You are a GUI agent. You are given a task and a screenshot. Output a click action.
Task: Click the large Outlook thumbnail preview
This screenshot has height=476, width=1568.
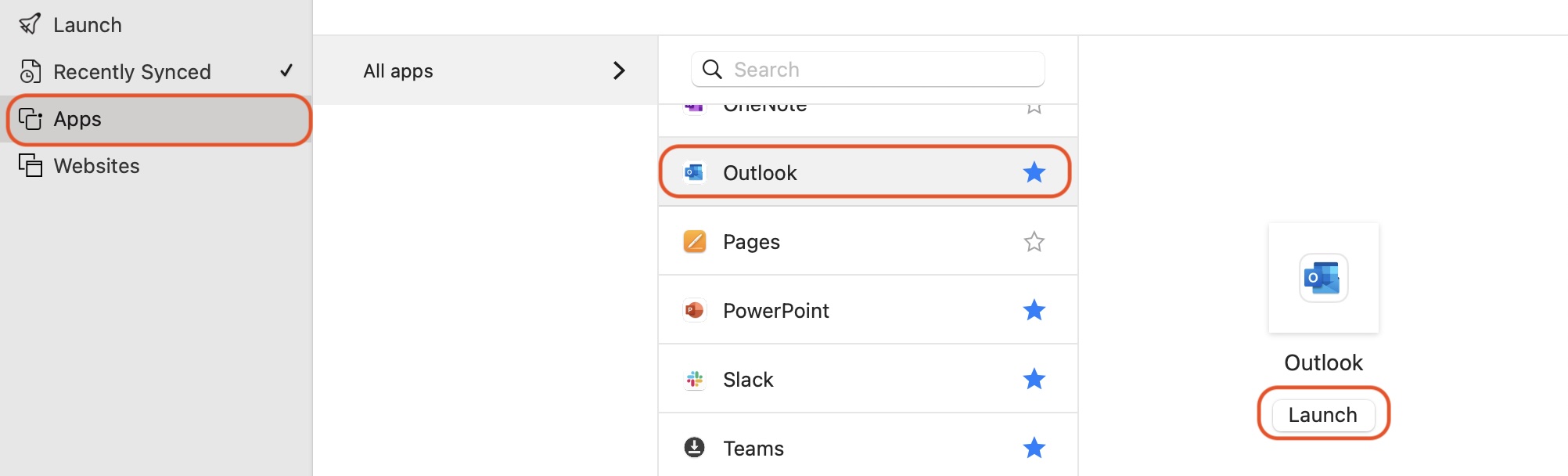pyautogui.click(x=1324, y=278)
